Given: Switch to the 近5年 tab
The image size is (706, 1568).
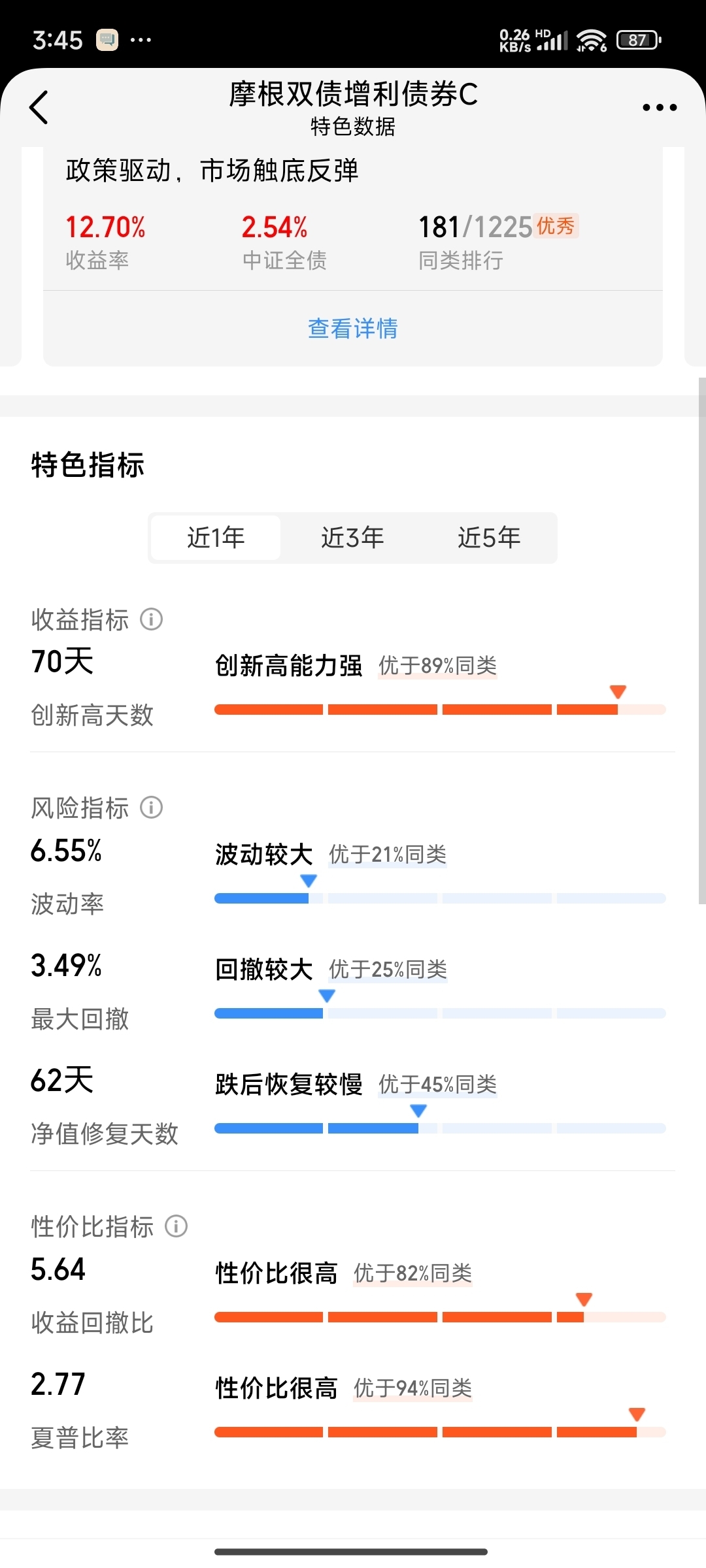Looking at the screenshot, I should [489, 538].
